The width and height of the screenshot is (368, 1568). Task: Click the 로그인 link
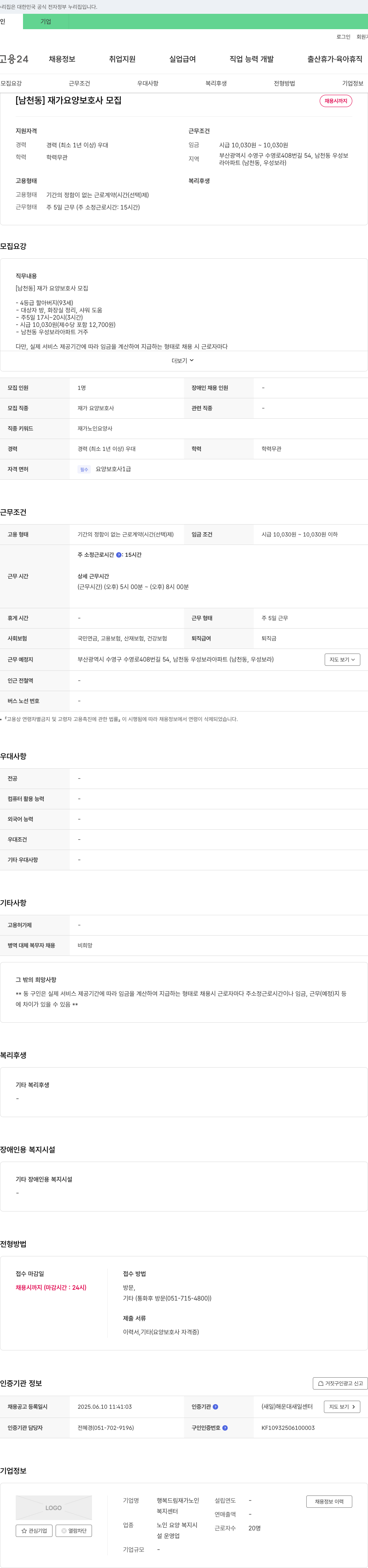pyautogui.click(x=343, y=37)
